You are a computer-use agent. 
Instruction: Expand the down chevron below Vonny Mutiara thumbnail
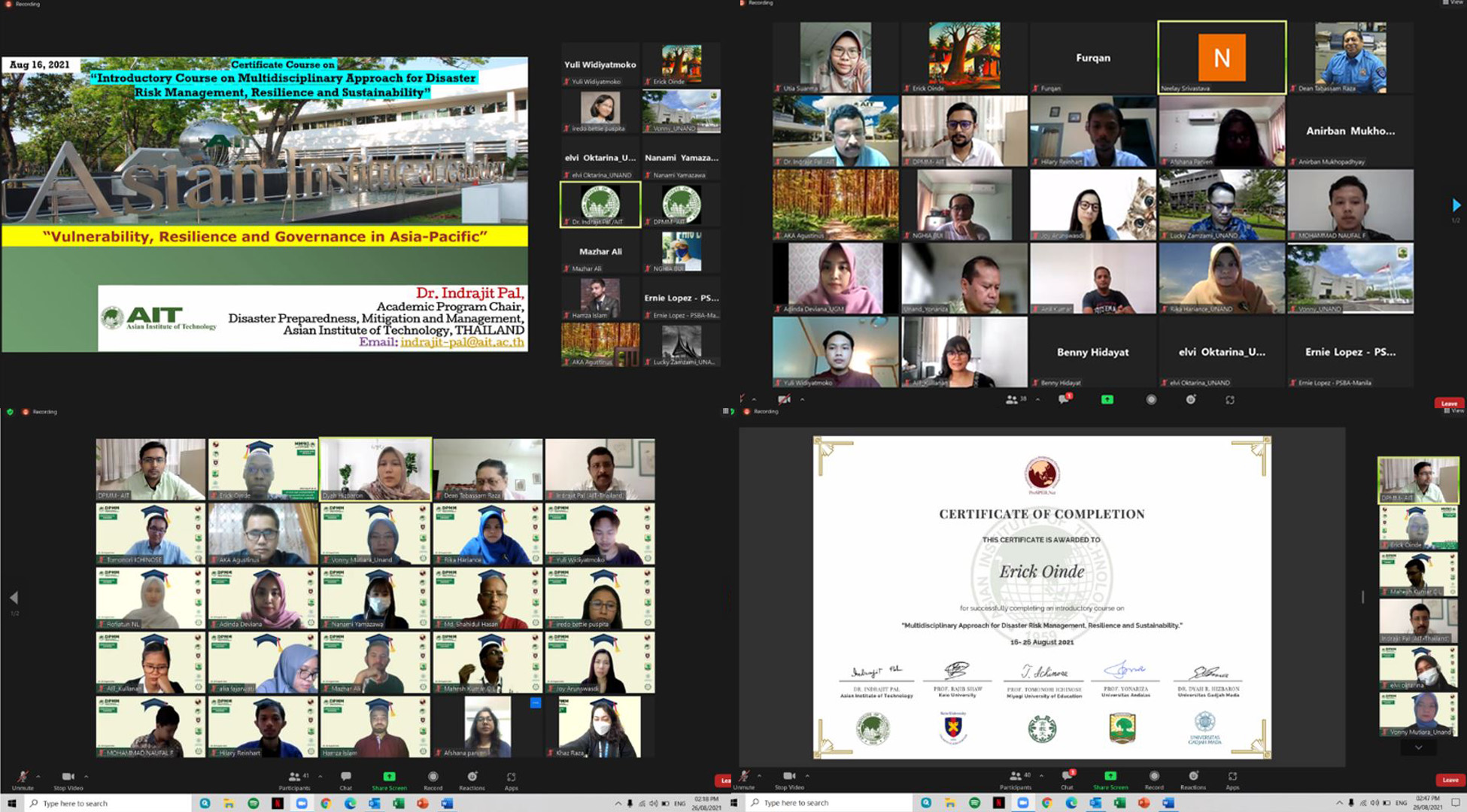[x=1418, y=747]
